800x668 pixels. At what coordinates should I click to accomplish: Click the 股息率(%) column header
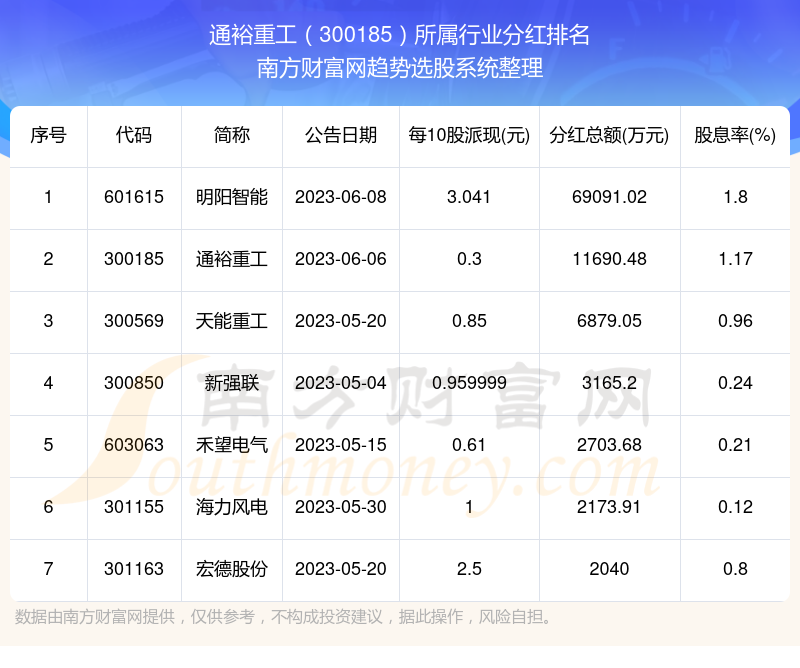coord(736,136)
